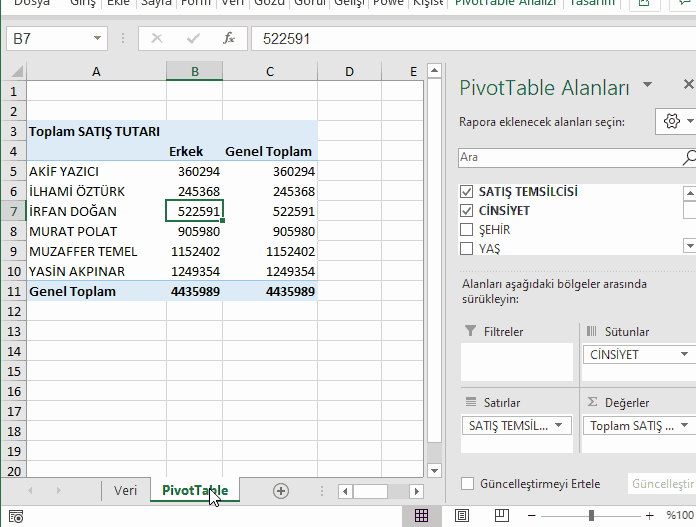The height and width of the screenshot is (527, 696).
Task: Enable Güncelleştirmeyi Ertele checkbox
Action: coord(467,483)
